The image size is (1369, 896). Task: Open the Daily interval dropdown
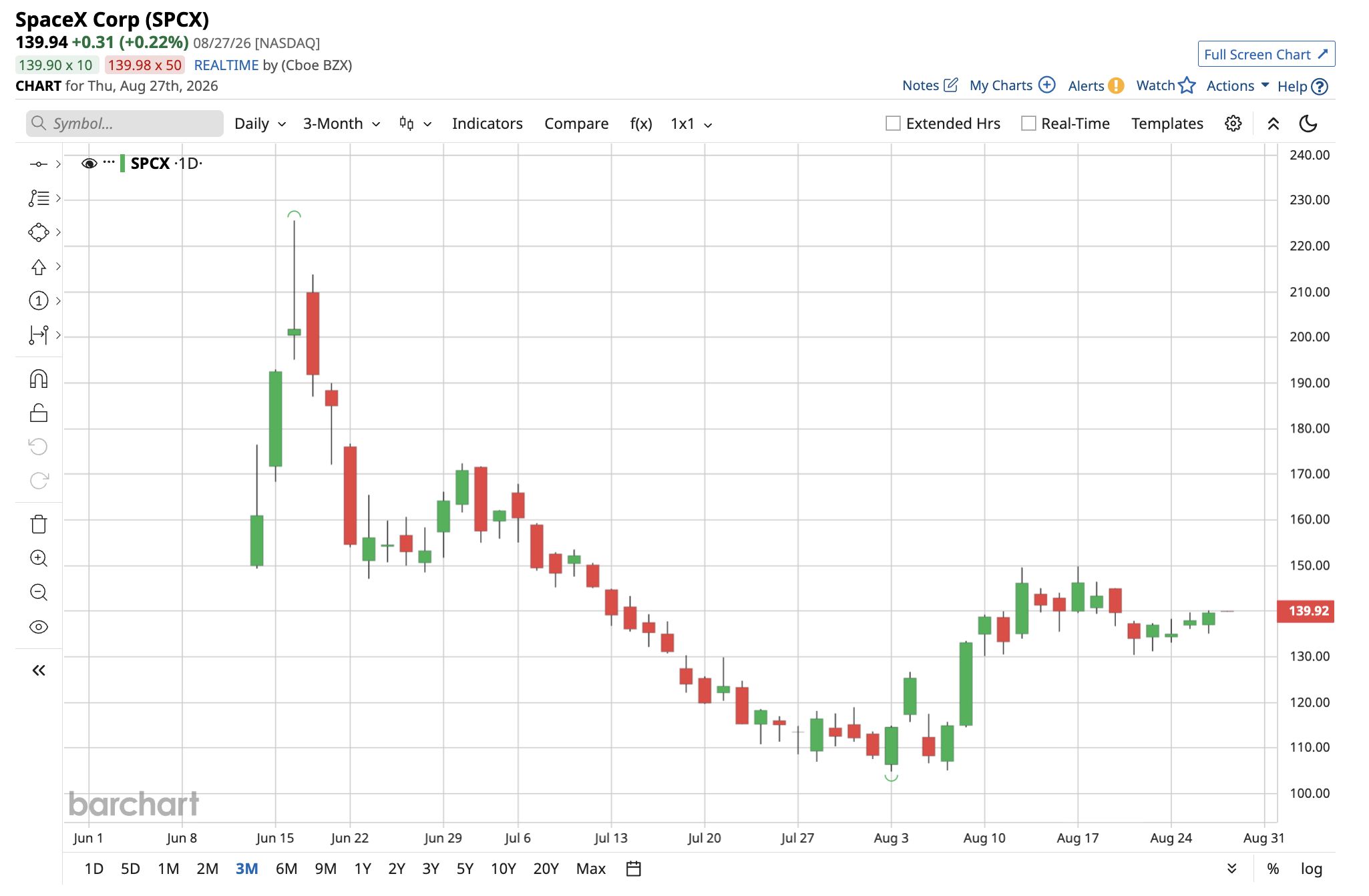[260, 124]
